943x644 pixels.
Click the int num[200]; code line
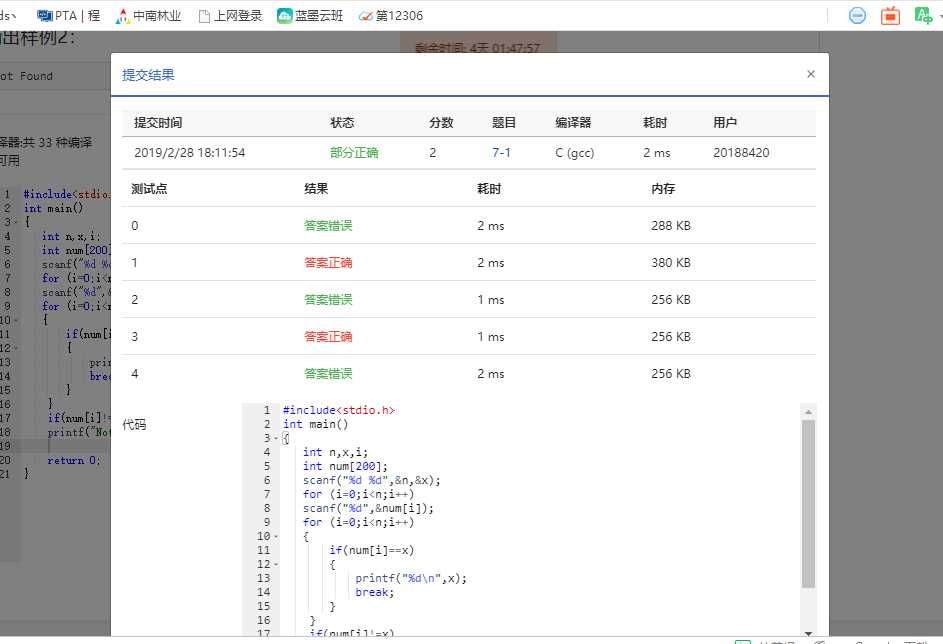click(x=345, y=466)
